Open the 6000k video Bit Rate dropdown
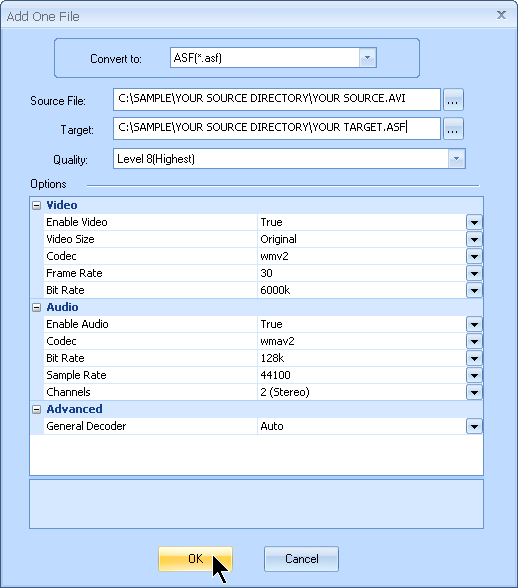This screenshot has height=588, width=518. click(474, 290)
